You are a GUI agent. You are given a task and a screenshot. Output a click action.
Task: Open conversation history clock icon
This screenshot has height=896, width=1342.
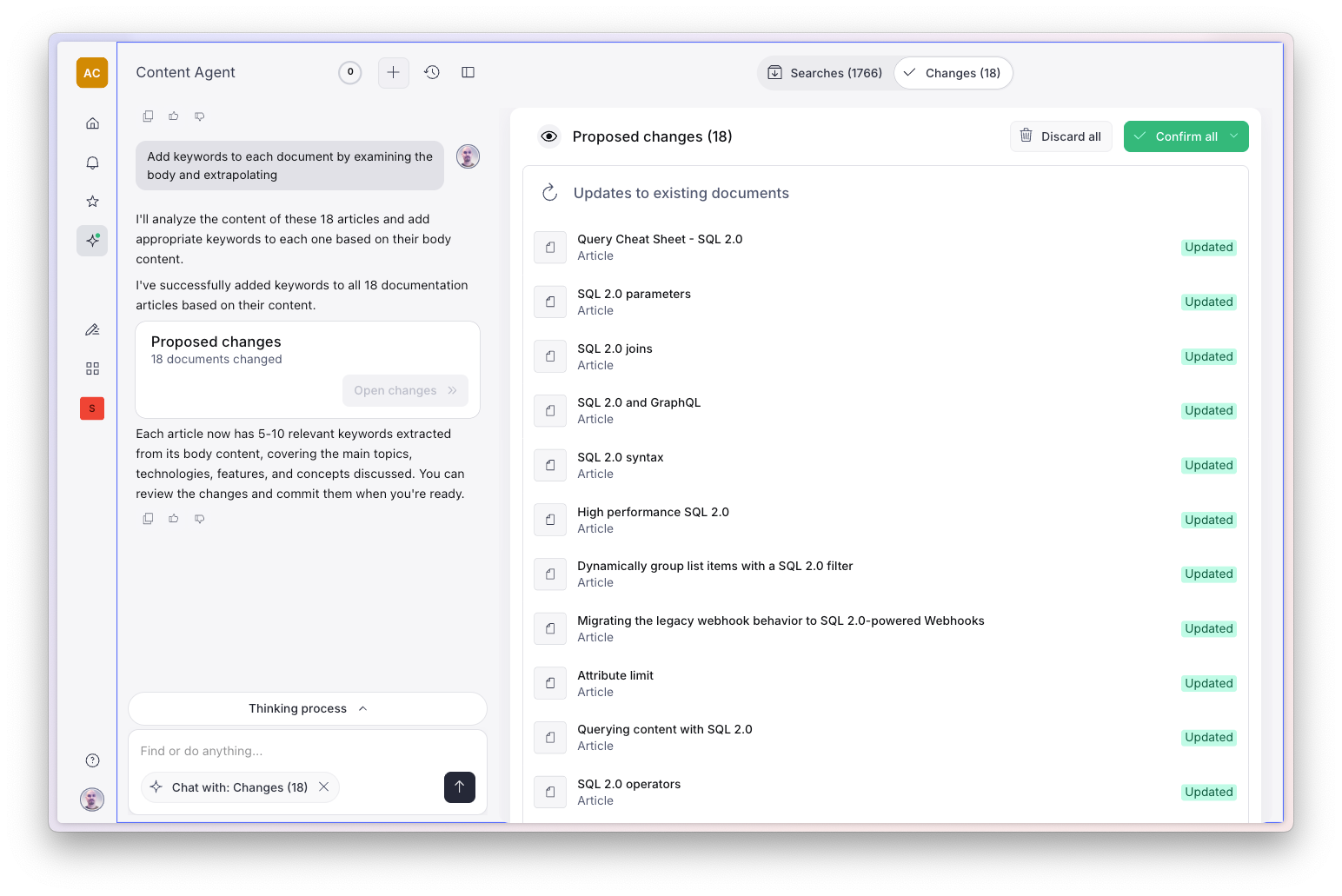pyautogui.click(x=431, y=72)
